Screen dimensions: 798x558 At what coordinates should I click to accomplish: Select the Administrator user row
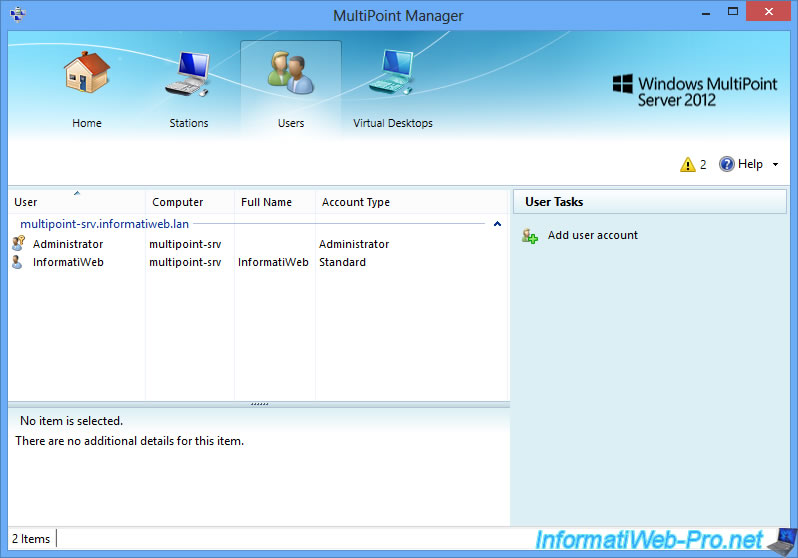259,244
